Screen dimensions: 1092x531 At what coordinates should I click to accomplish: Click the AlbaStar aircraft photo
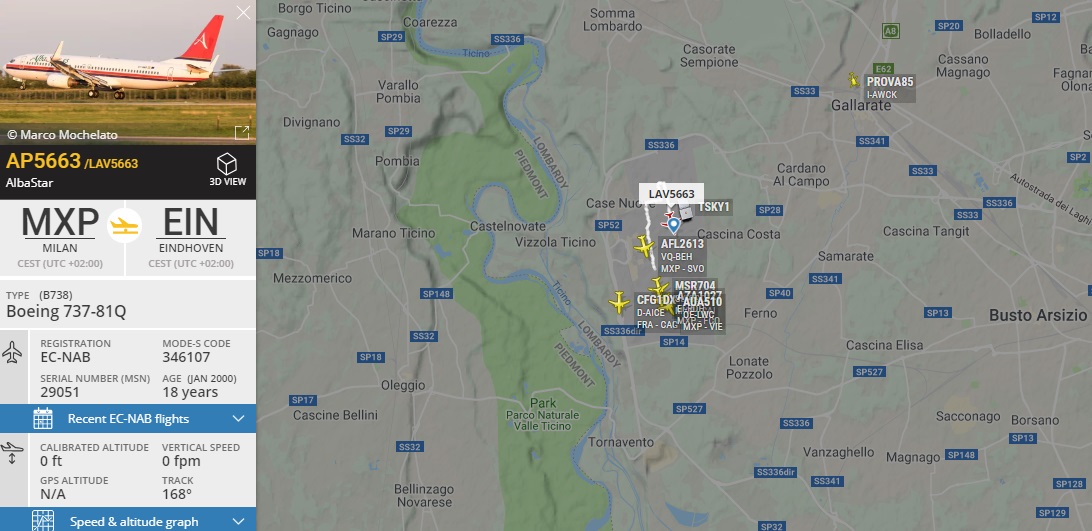tap(128, 72)
